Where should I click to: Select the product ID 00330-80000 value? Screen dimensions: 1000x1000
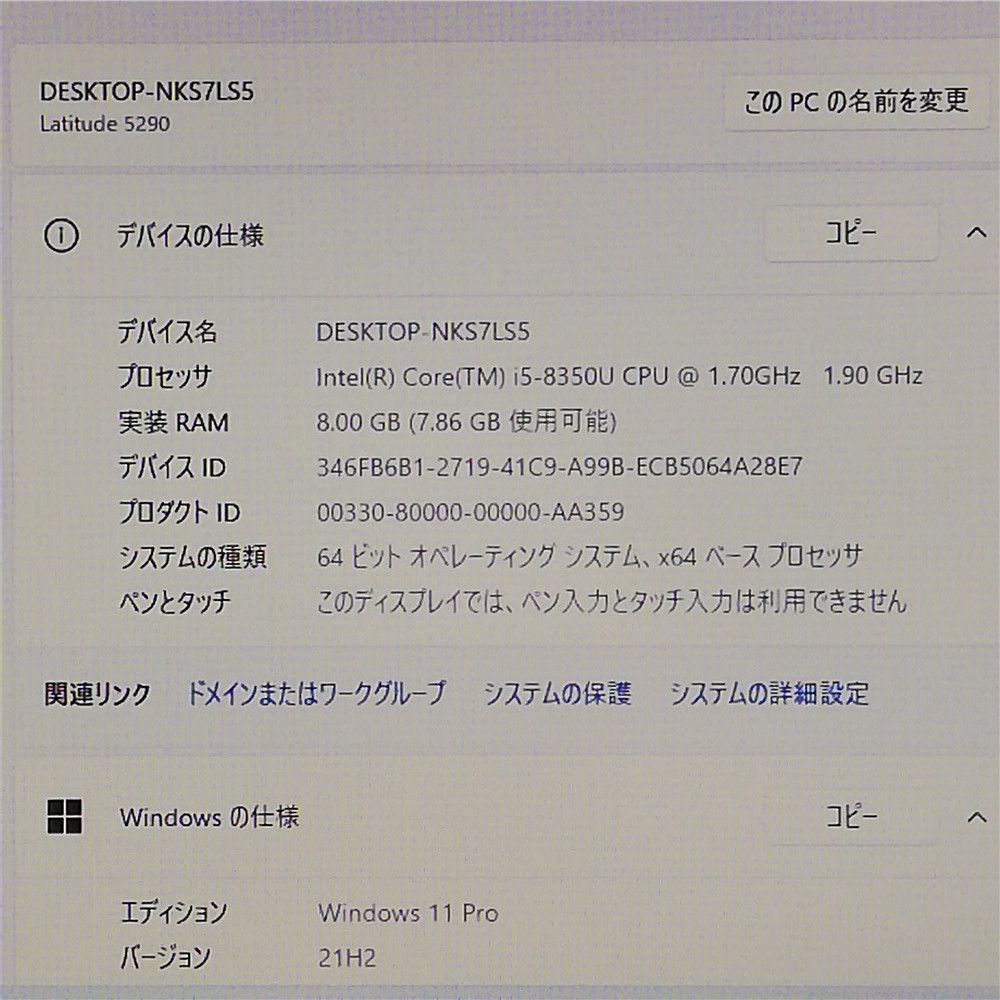(471, 512)
